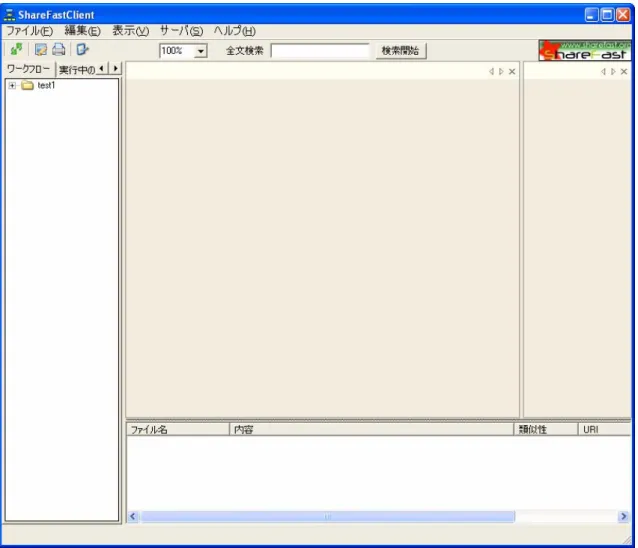Click the ShareFast logo banner
Screen dimensions: 638x548
[585, 51]
